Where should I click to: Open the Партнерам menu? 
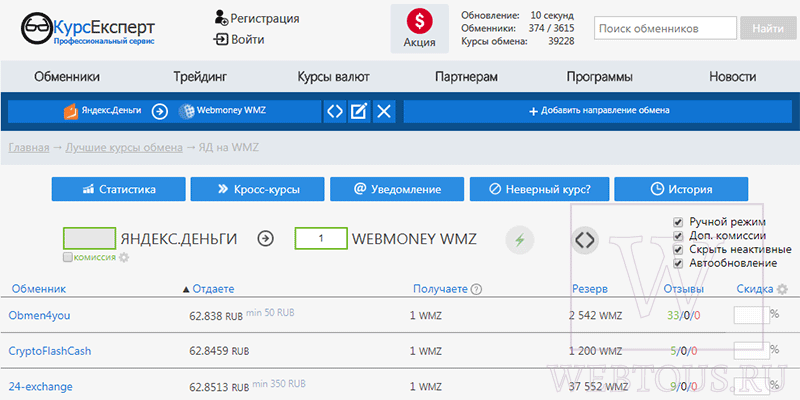point(466,77)
